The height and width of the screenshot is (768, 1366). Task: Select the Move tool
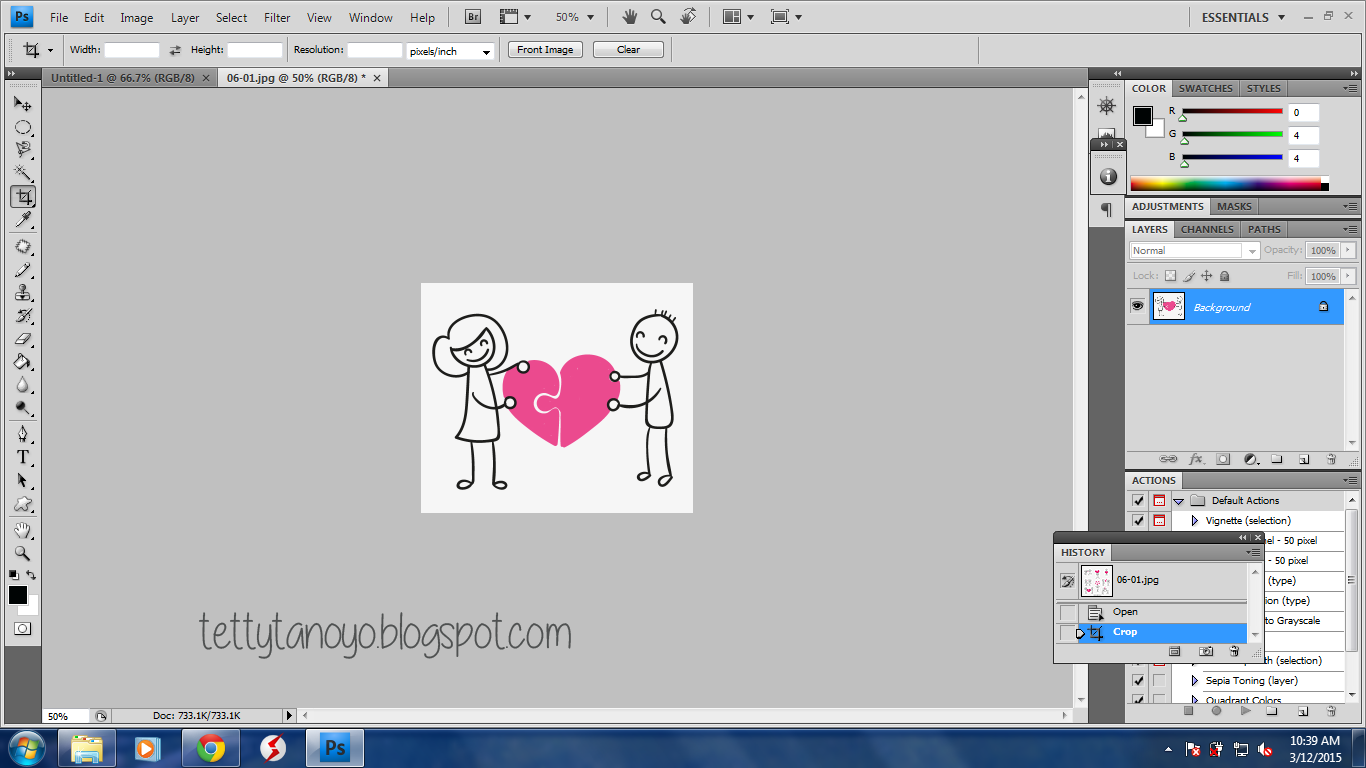tap(22, 103)
